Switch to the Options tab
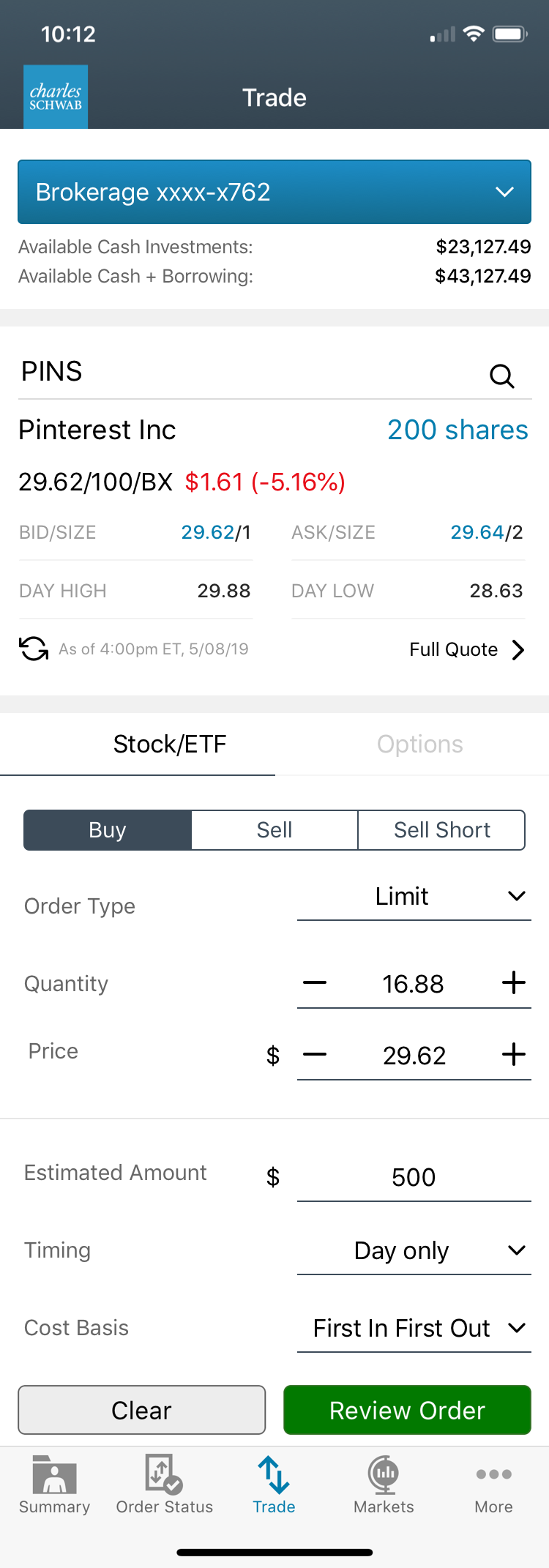 [419, 744]
